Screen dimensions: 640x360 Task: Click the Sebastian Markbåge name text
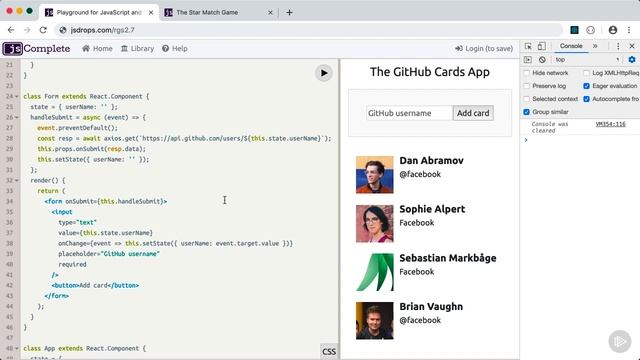pos(448,258)
